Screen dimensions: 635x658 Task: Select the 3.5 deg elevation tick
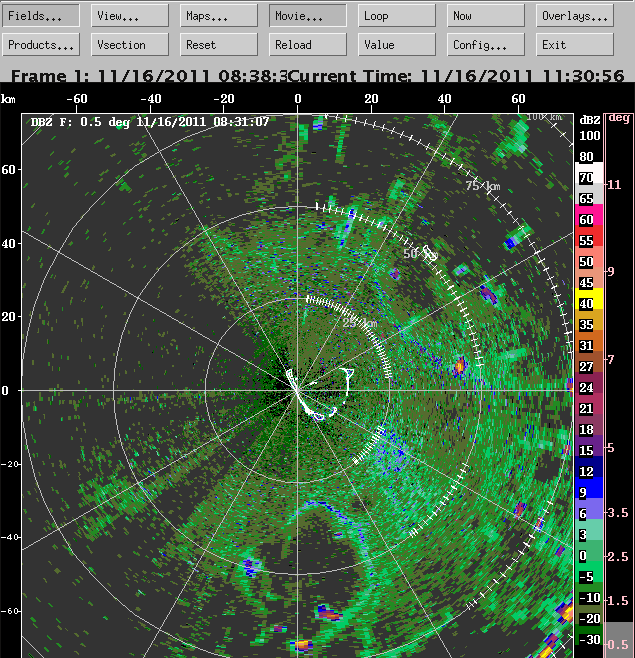[x=617, y=512]
